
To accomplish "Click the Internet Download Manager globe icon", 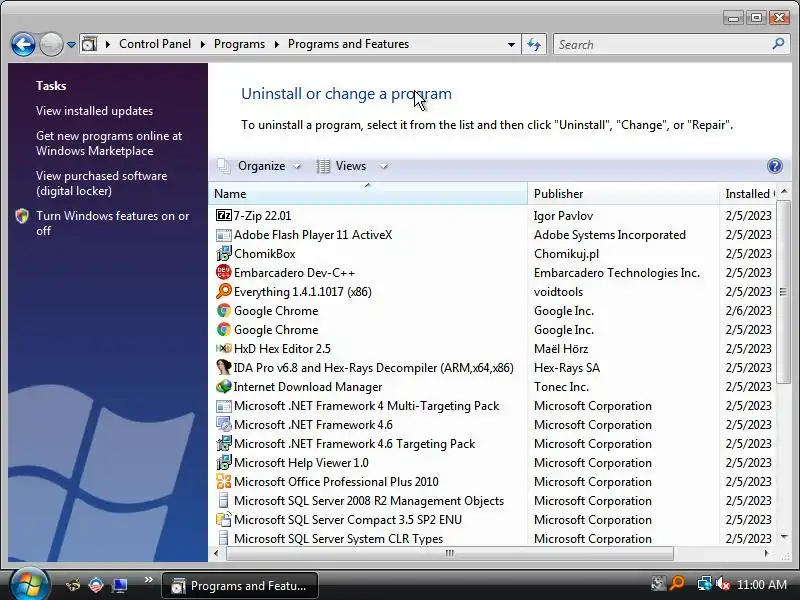I will [x=223, y=386].
